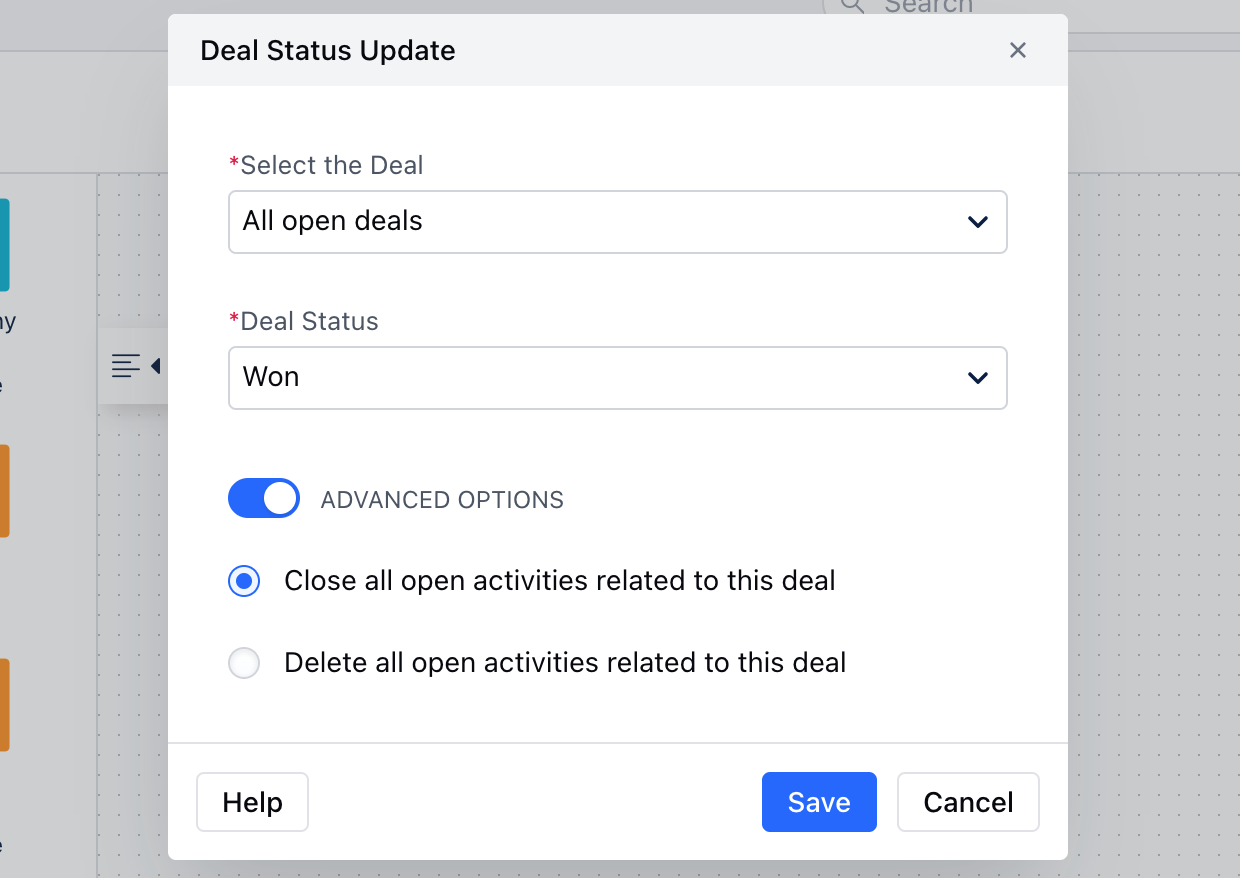1240x878 pixels.
Task: Select 'Delete all open activities' radio button
Action: pos(244,663)
